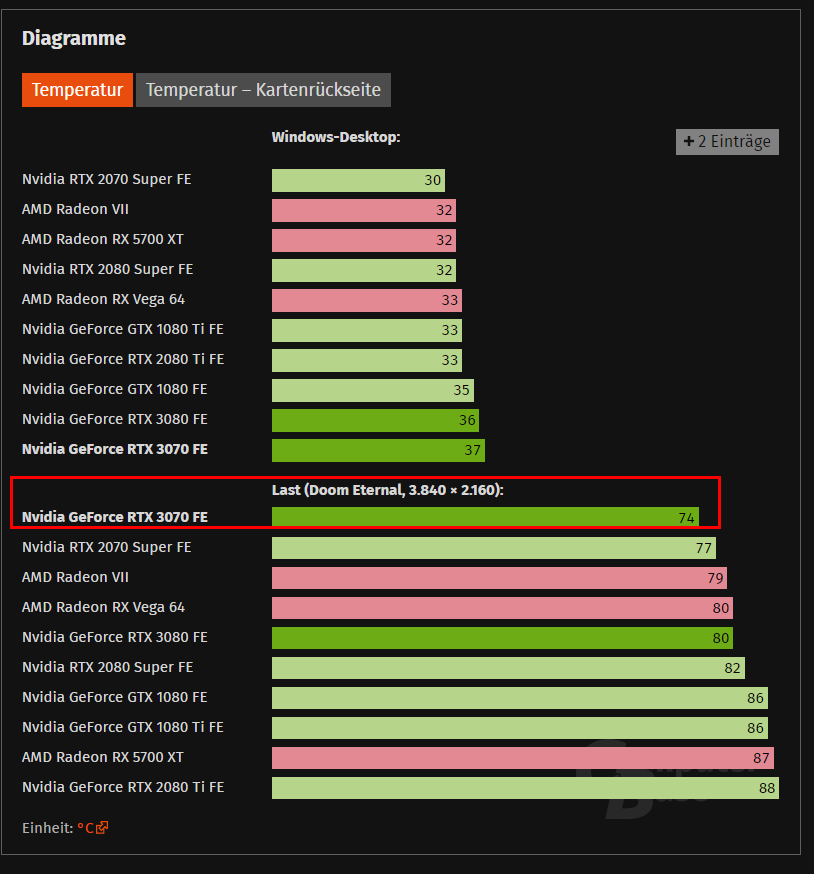Click the 32 bar of RTX 2080 Super FE
814x874 pixels.
click(364, 271)
